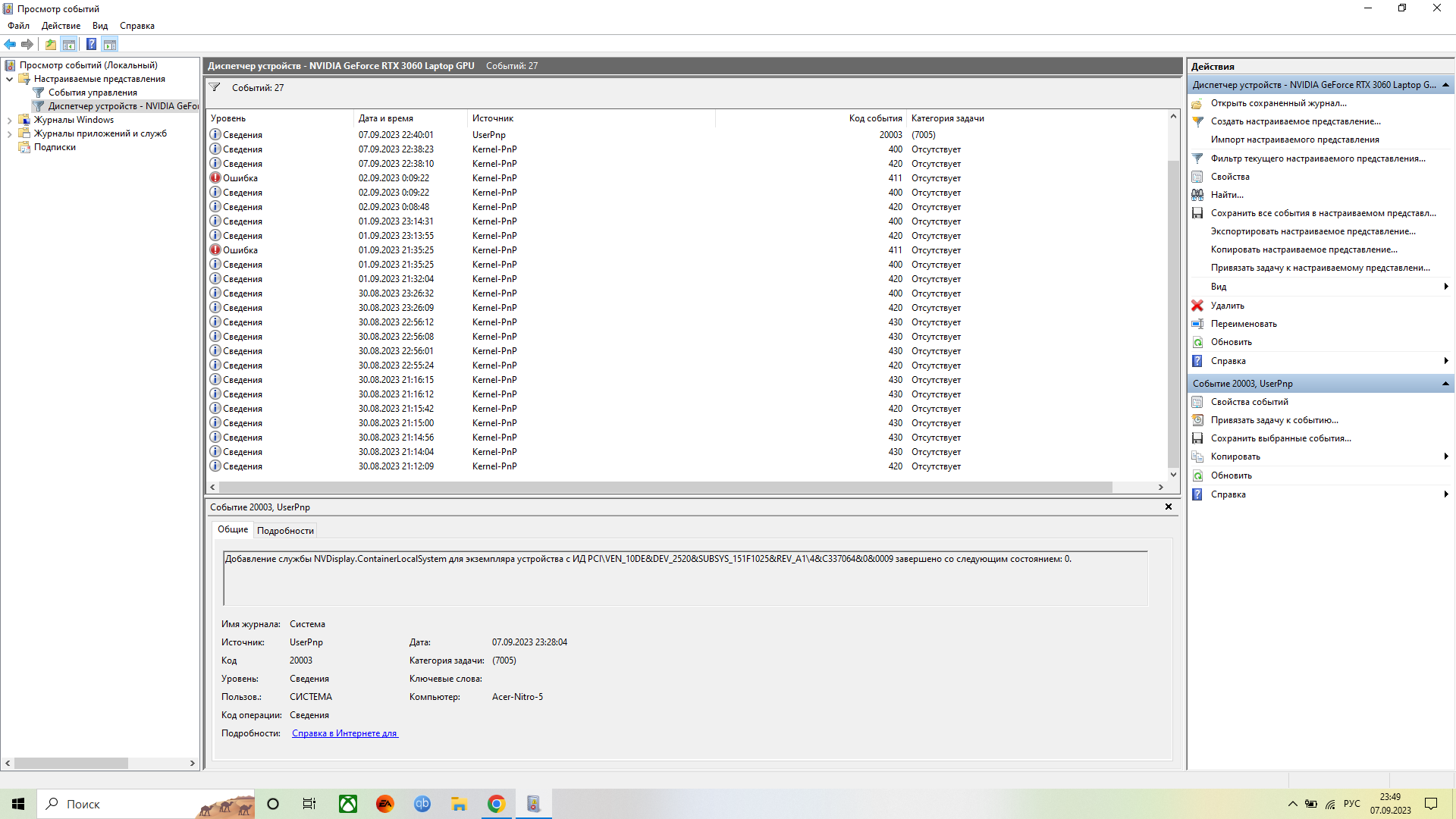Switch to the Общие tab
The height and width of the screenshot is (819, 1456).
[233, 529]
